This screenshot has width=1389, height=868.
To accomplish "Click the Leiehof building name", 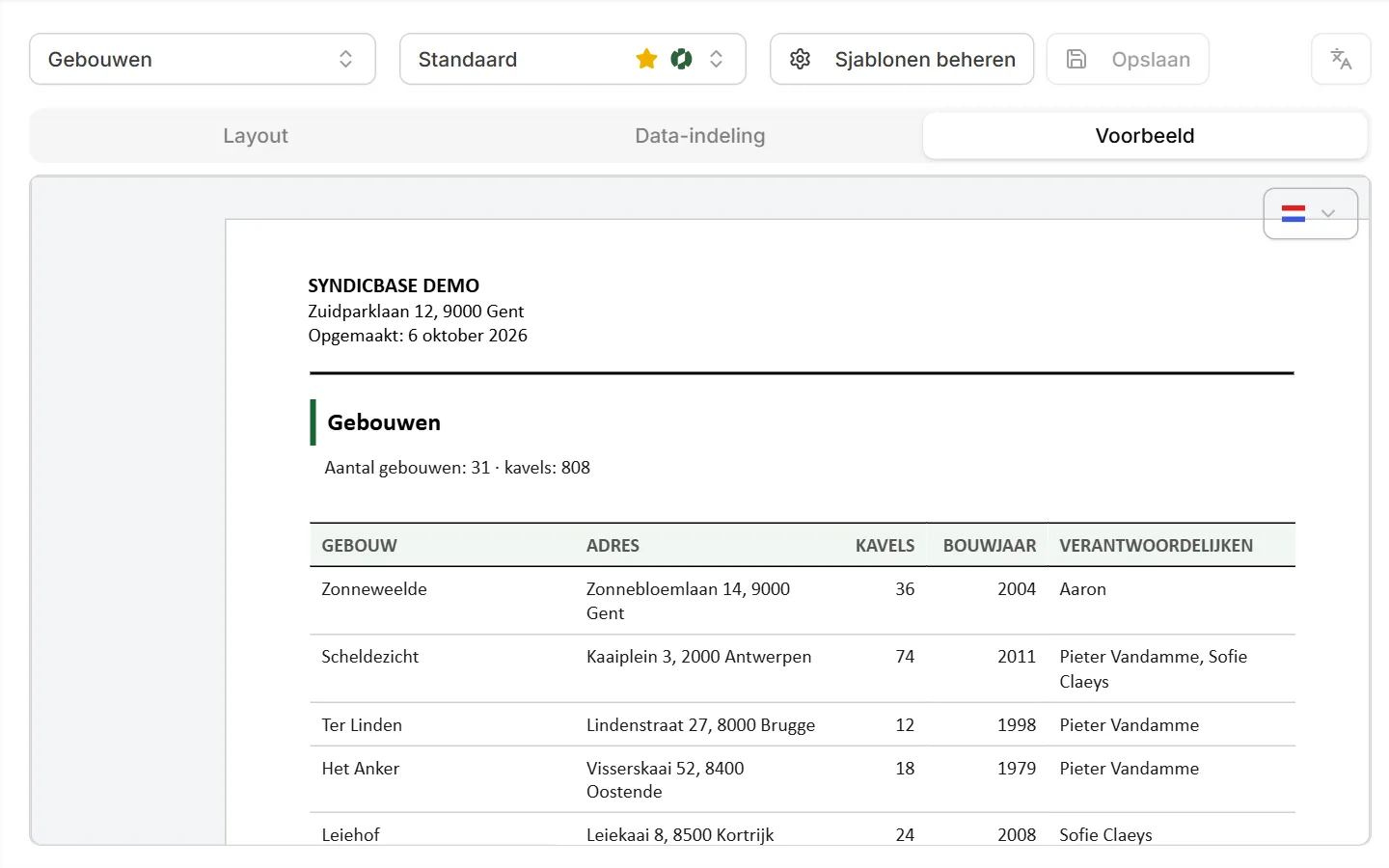I will [350, 835].
